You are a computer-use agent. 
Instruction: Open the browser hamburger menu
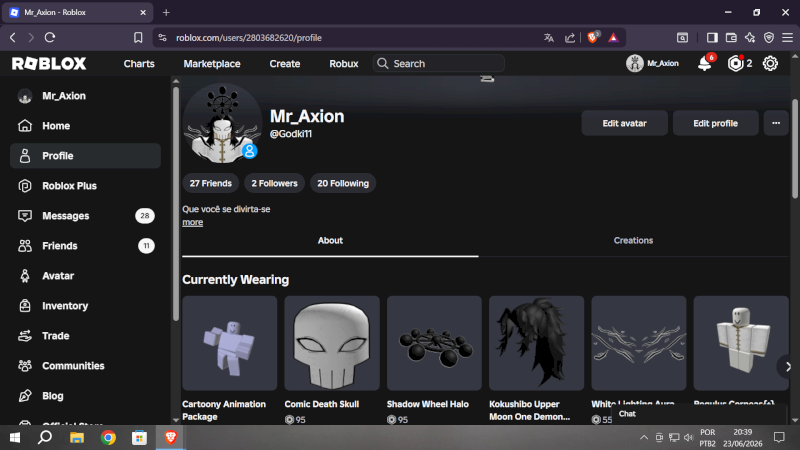(x=787, y=38)
